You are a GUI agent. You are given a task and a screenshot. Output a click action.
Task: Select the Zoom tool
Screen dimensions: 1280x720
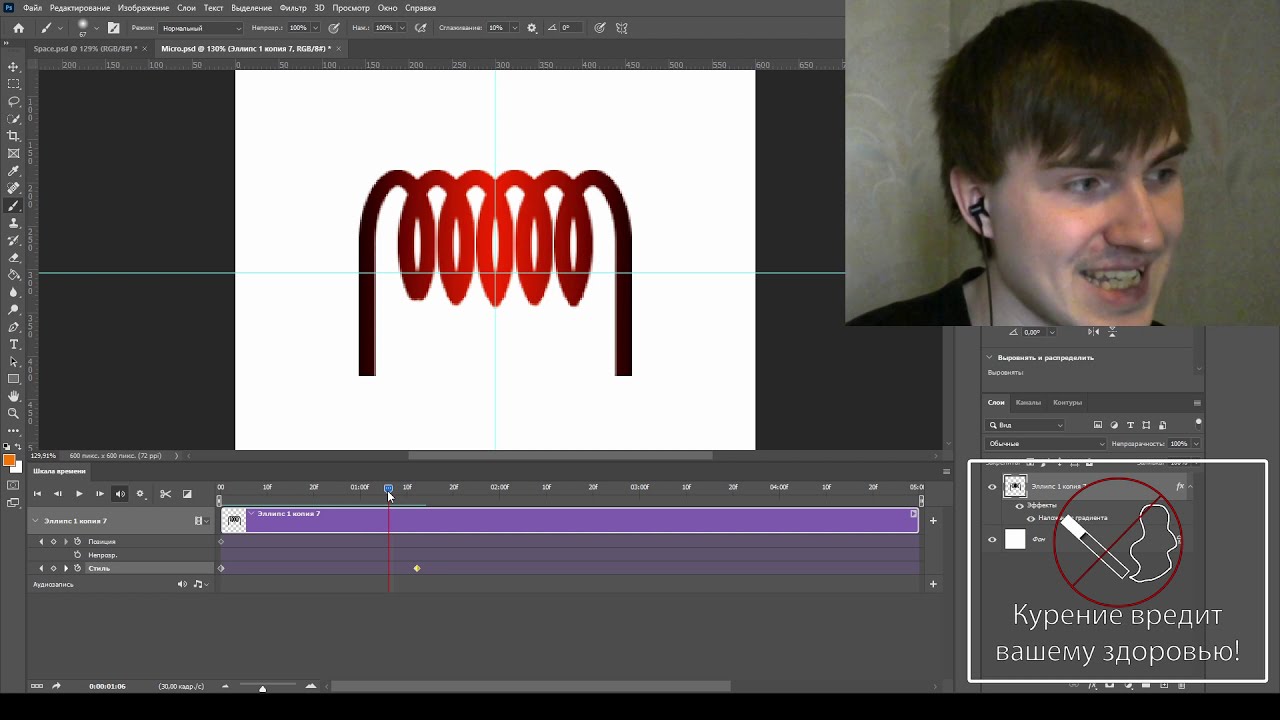(x=13, y=413)
